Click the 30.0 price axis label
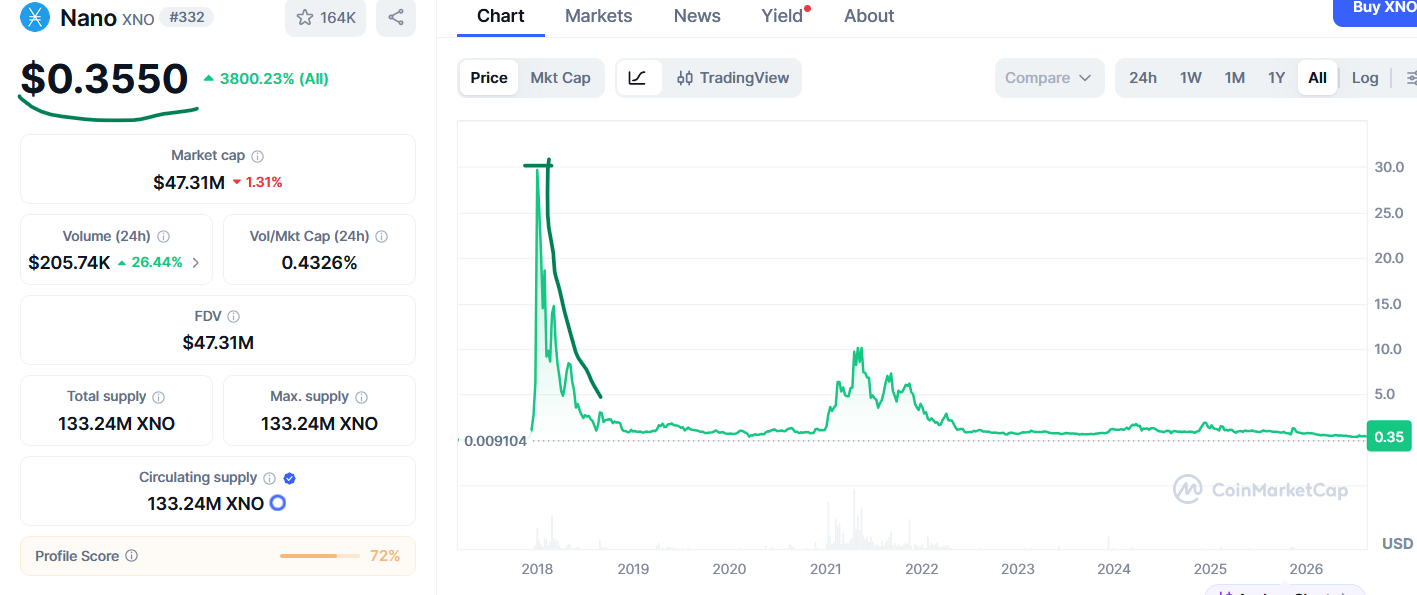 click(x=1389, y=167)
